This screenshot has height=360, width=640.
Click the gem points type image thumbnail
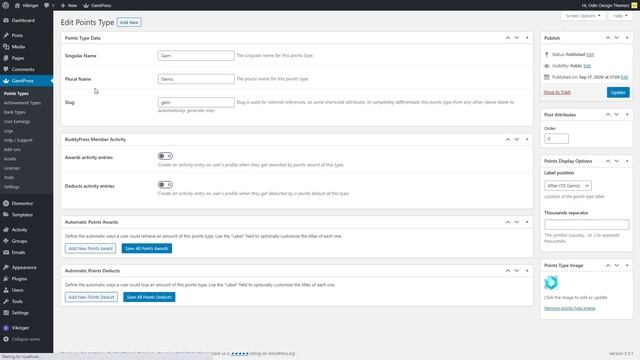point(551,282)
